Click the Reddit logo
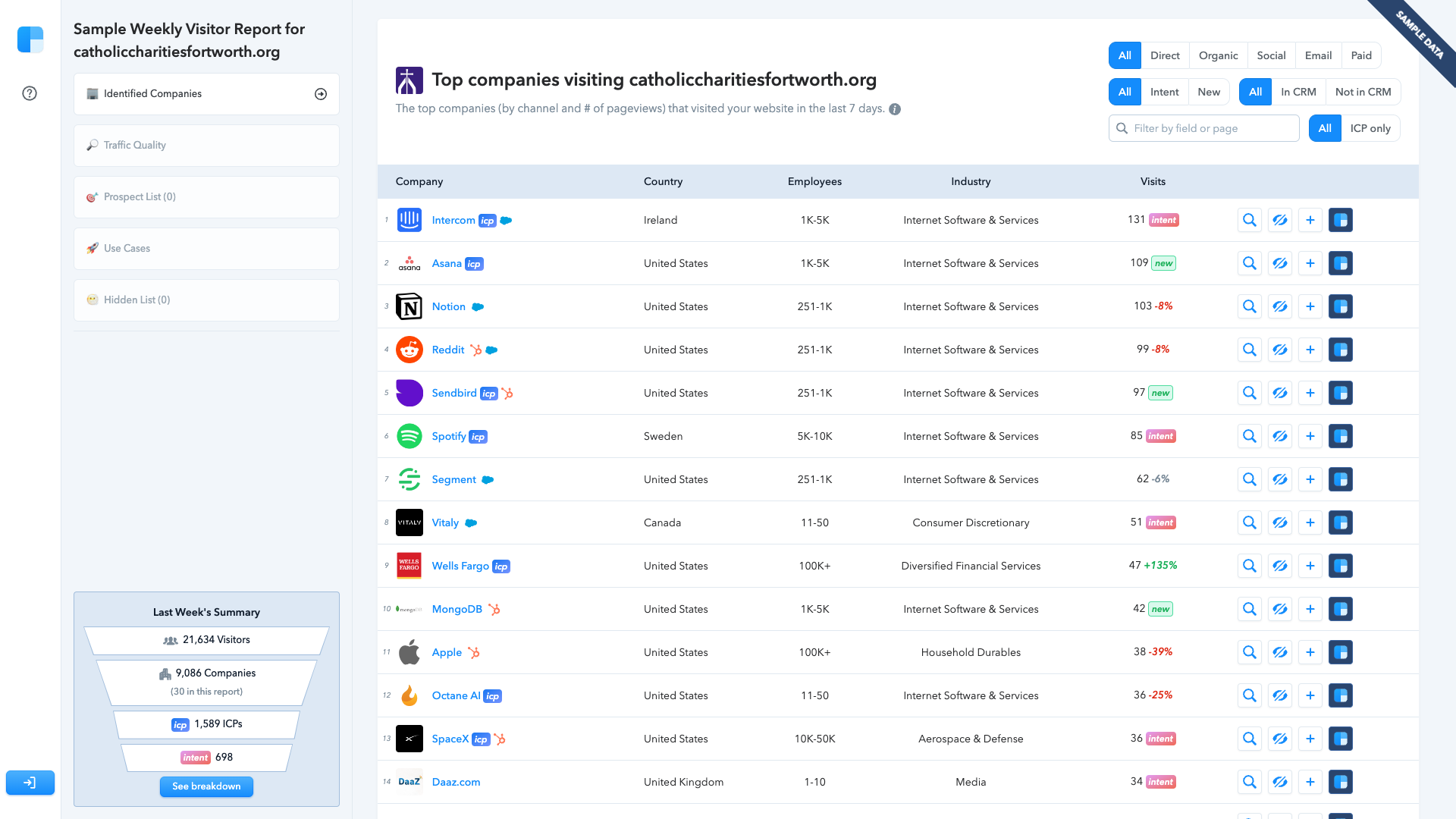The image size is (1456, 819). point(409,350)
